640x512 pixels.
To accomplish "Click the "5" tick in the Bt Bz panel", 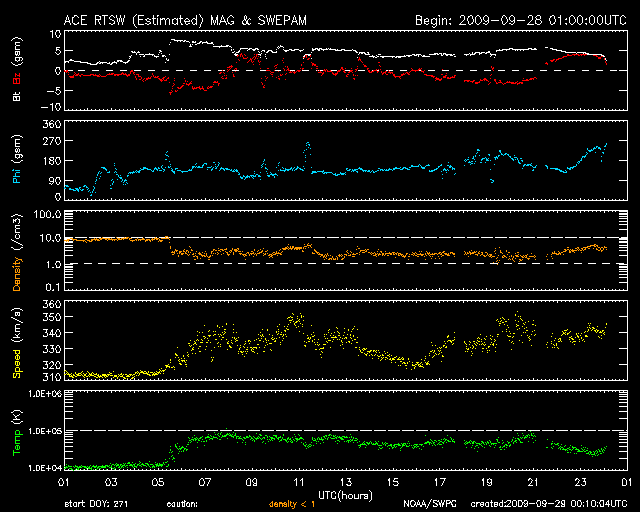I will [58, 51].
